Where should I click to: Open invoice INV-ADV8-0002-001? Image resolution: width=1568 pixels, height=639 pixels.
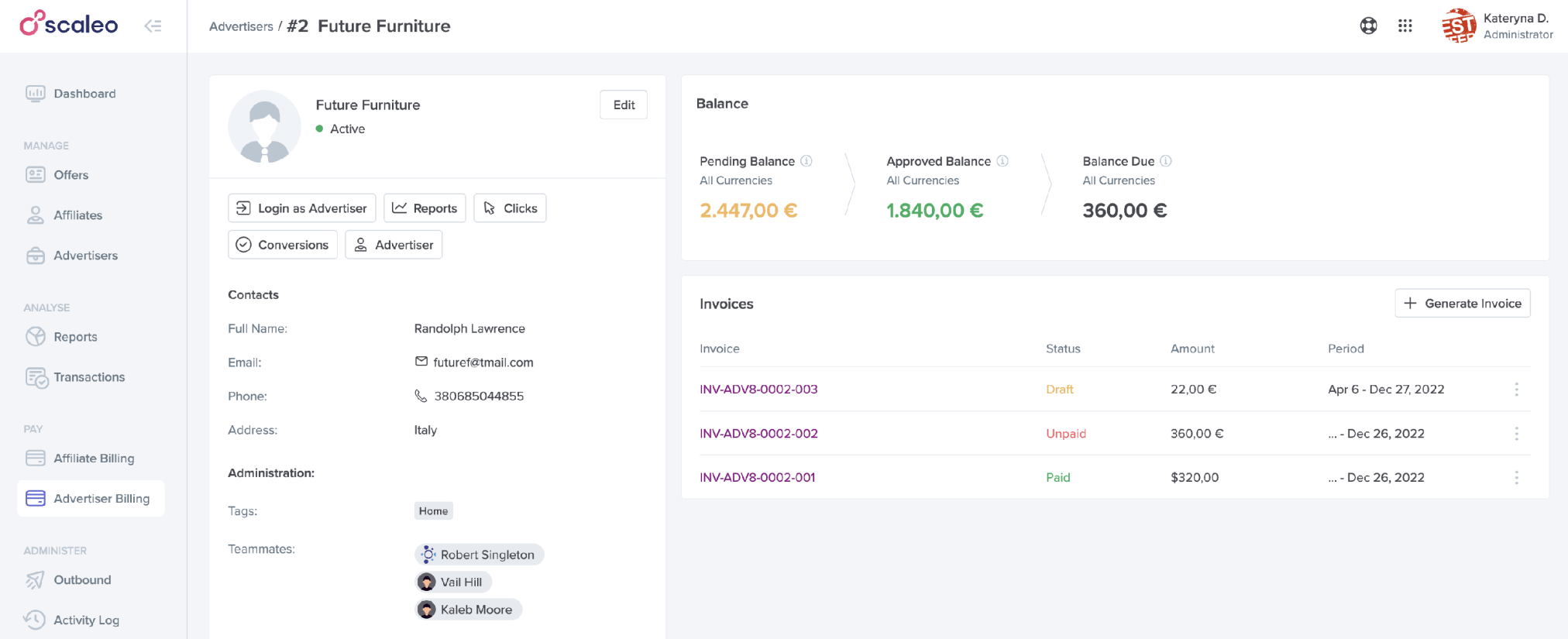coord(758,478)
